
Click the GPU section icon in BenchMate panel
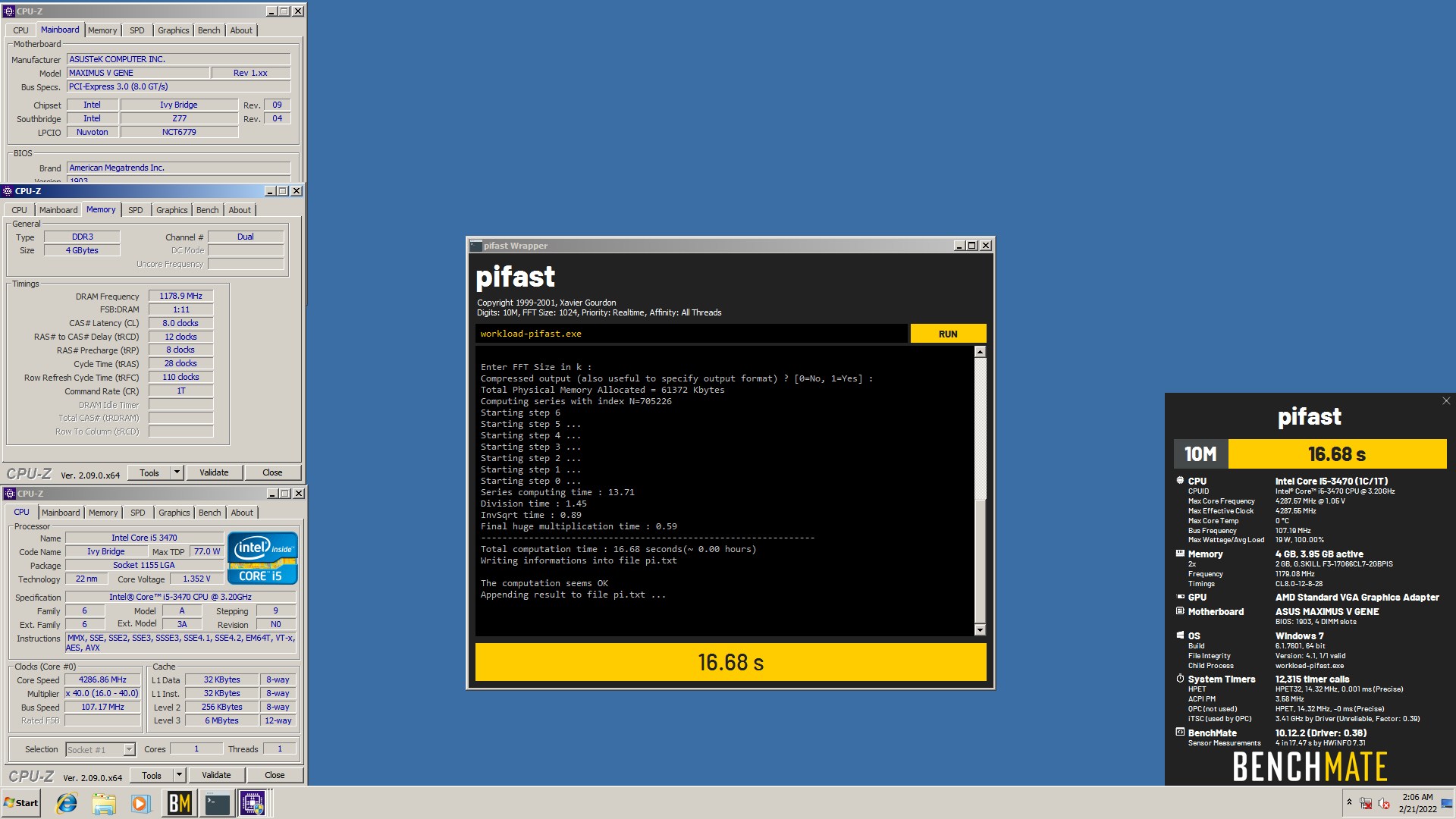point(1180,597)
